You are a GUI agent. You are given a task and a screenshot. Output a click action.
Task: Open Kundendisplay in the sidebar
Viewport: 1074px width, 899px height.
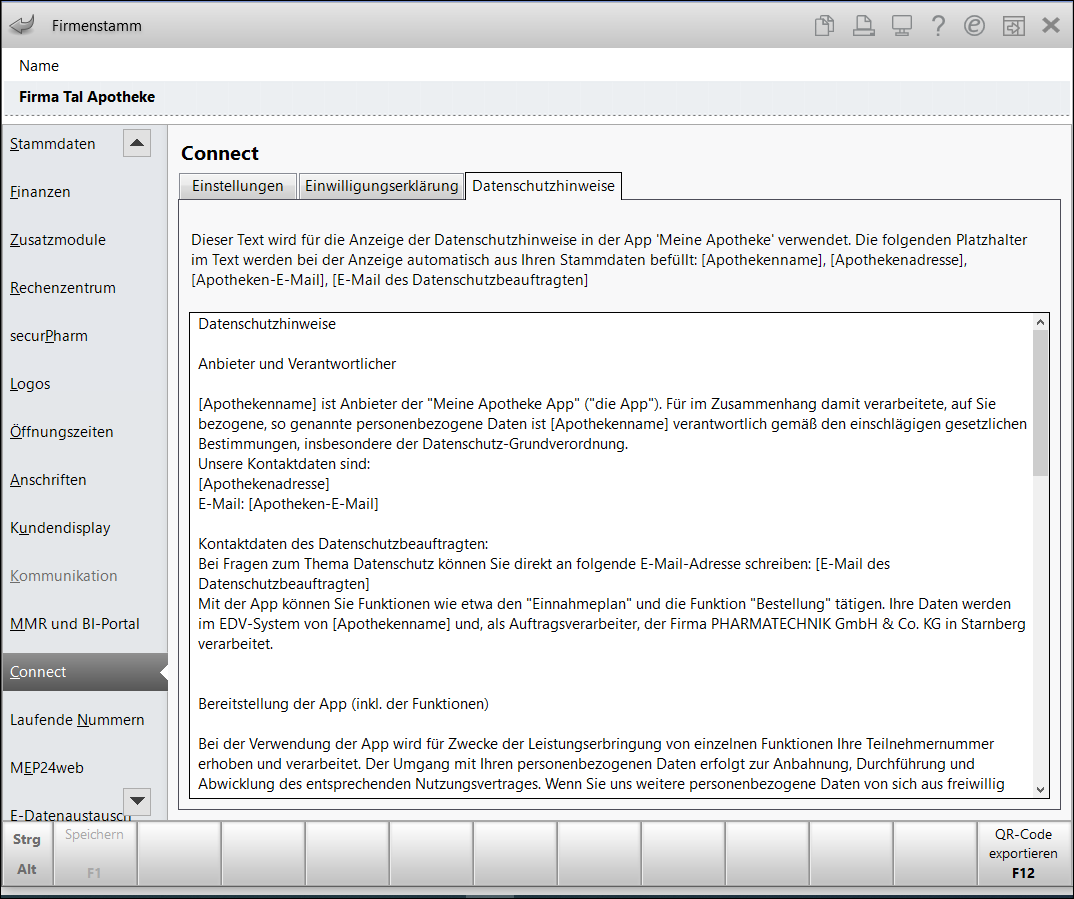(60, 527)
